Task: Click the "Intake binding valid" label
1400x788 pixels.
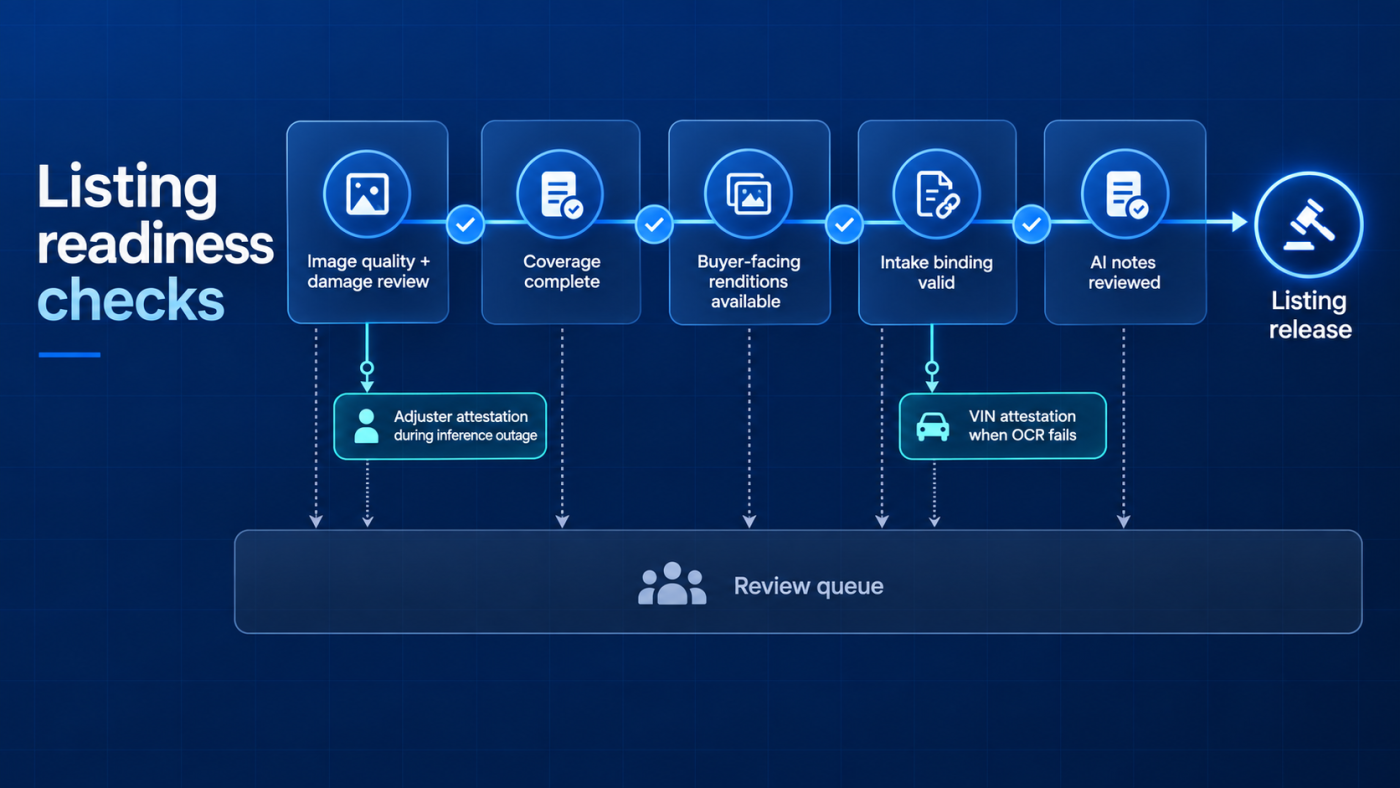Action: point(936,273)
